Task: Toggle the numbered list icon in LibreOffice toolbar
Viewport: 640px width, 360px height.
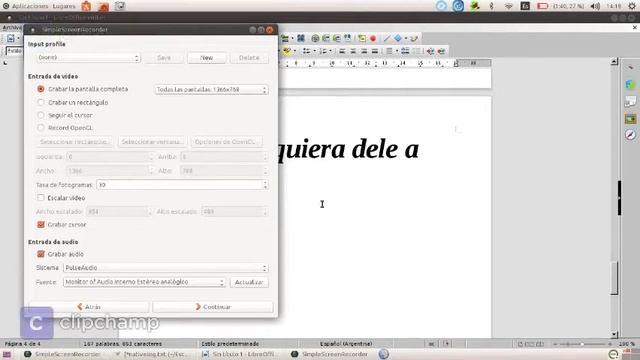Action: click(323, 51)
